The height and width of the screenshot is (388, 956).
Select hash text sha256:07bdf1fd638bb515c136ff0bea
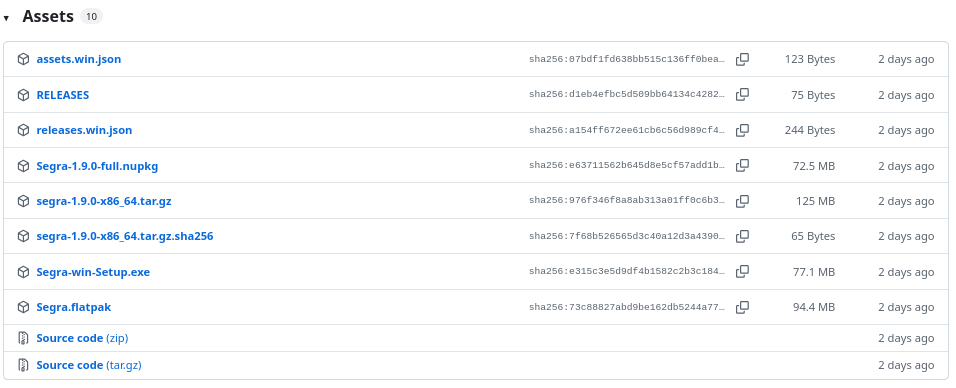tap(627, 59)
